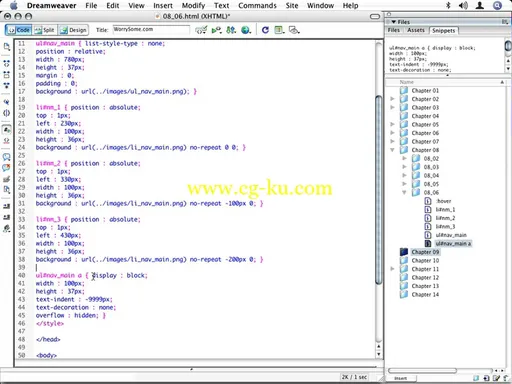Expand the Chapter 02 folder

tap(392, 99)
